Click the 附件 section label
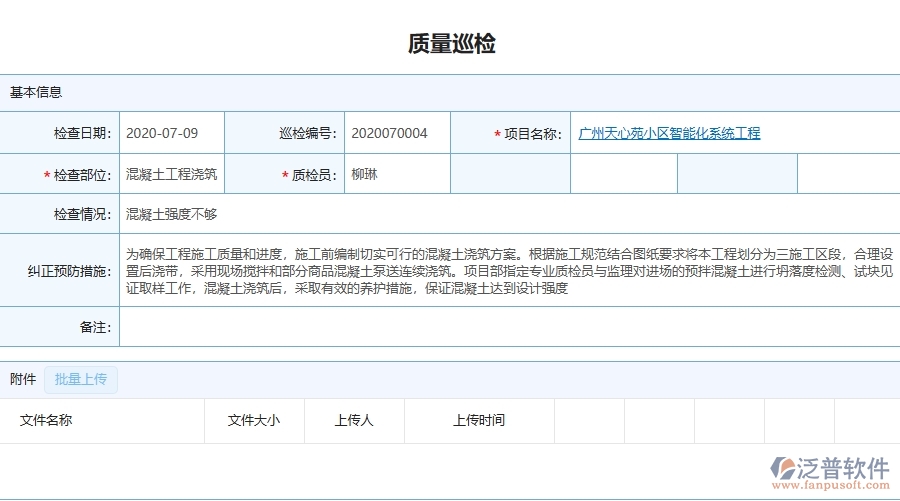Viewport: 900px width, 501px height. click(x=23, y=379)
